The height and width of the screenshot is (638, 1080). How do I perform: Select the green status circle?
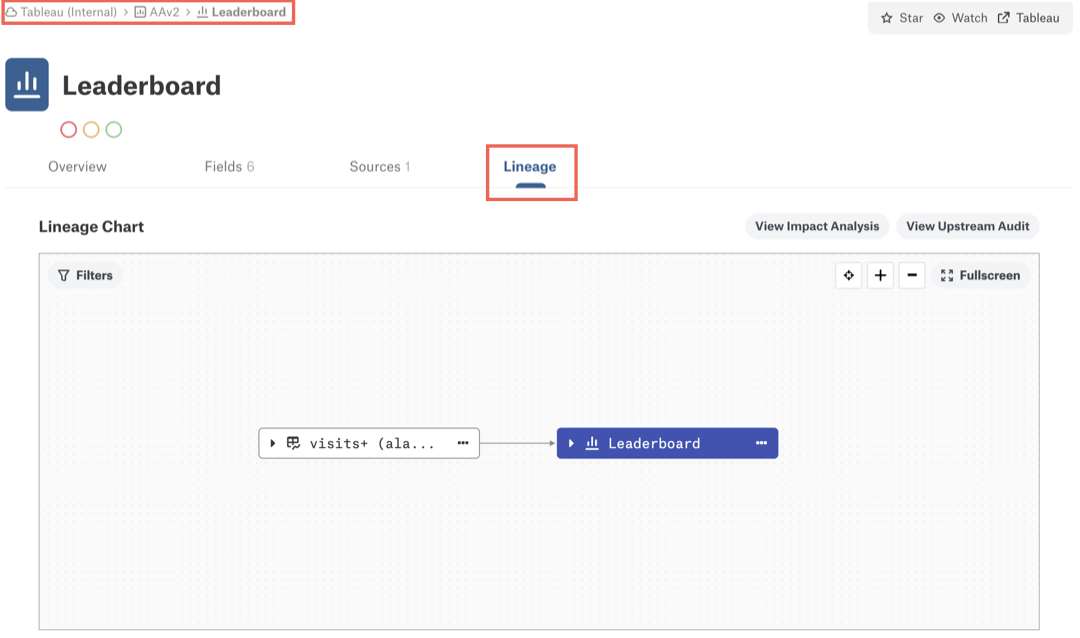(114, 130)
